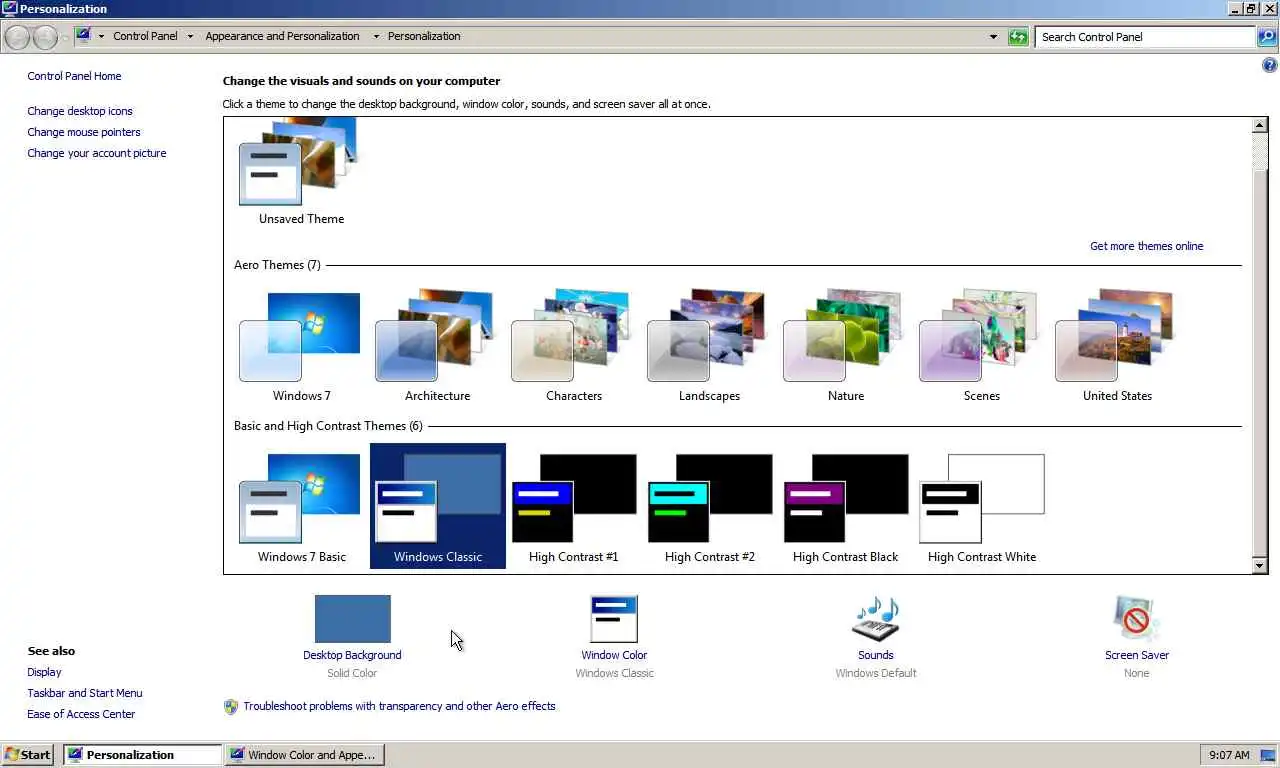The image size is (1280, 768).
Task: Click the Control Panel breadcrumb
Action: coord(145,36)
